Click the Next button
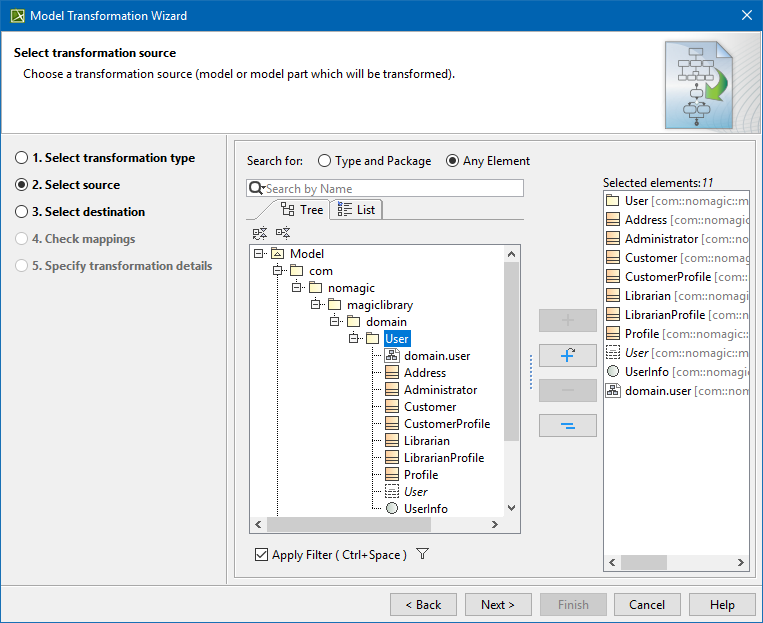 click(497, 605)
